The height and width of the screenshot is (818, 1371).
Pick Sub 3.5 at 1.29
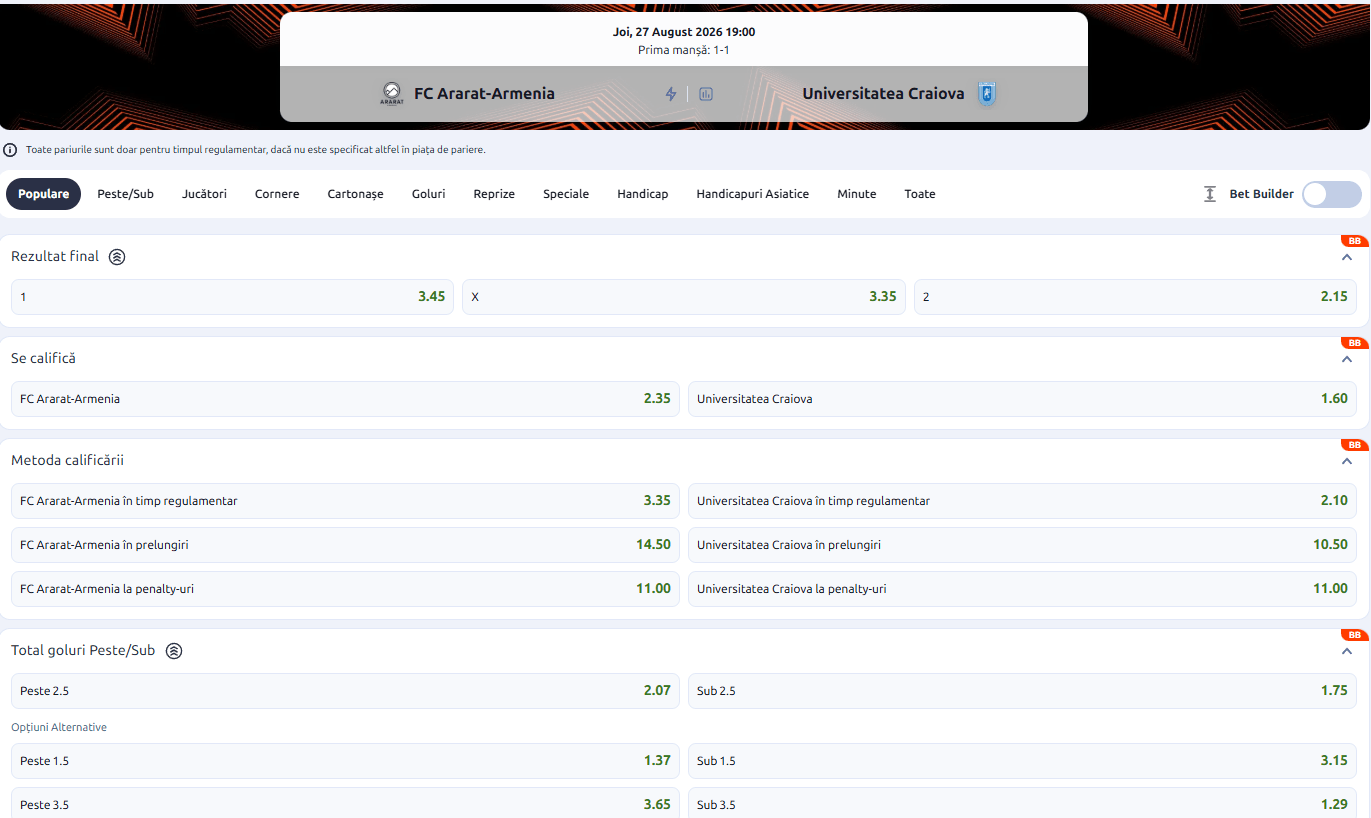(1022, 805)
